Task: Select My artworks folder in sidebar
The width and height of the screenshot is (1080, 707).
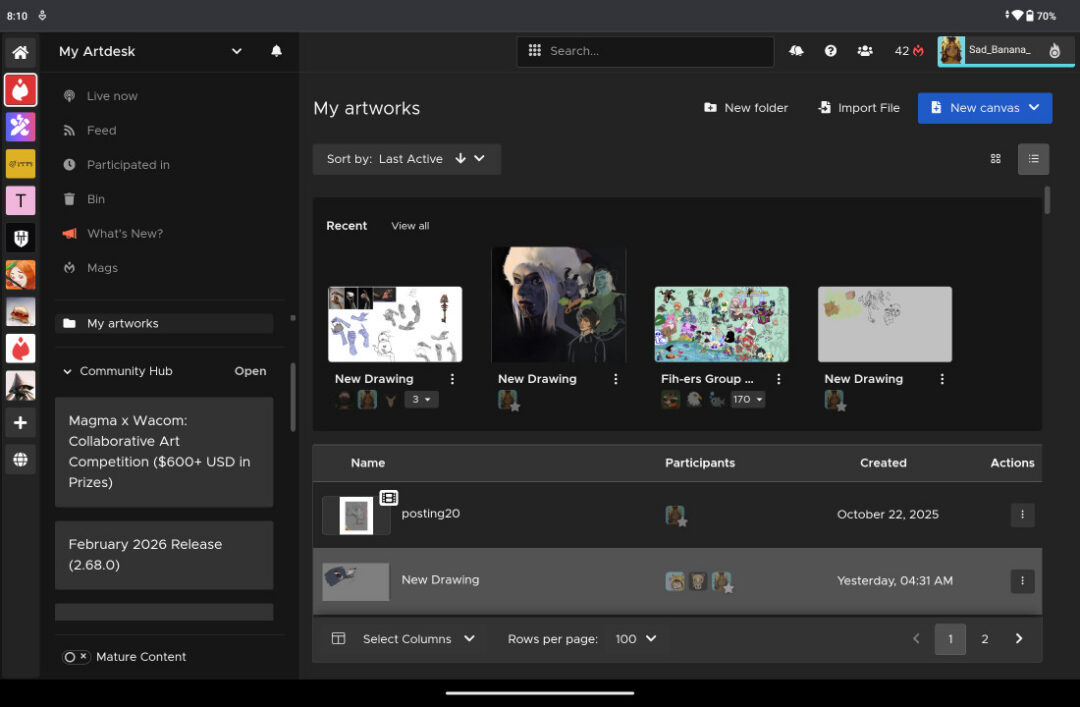Action: tap(164, 323)
